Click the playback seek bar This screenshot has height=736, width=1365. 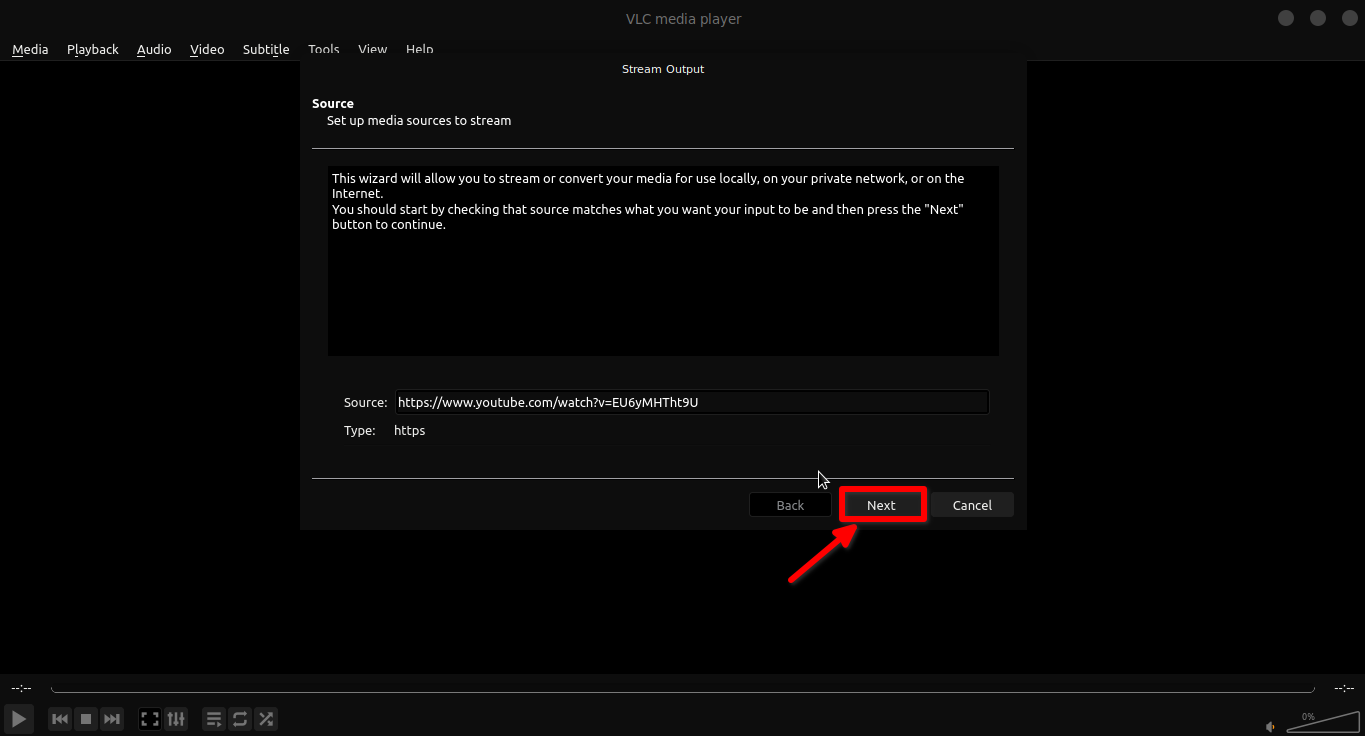[682, 689]
